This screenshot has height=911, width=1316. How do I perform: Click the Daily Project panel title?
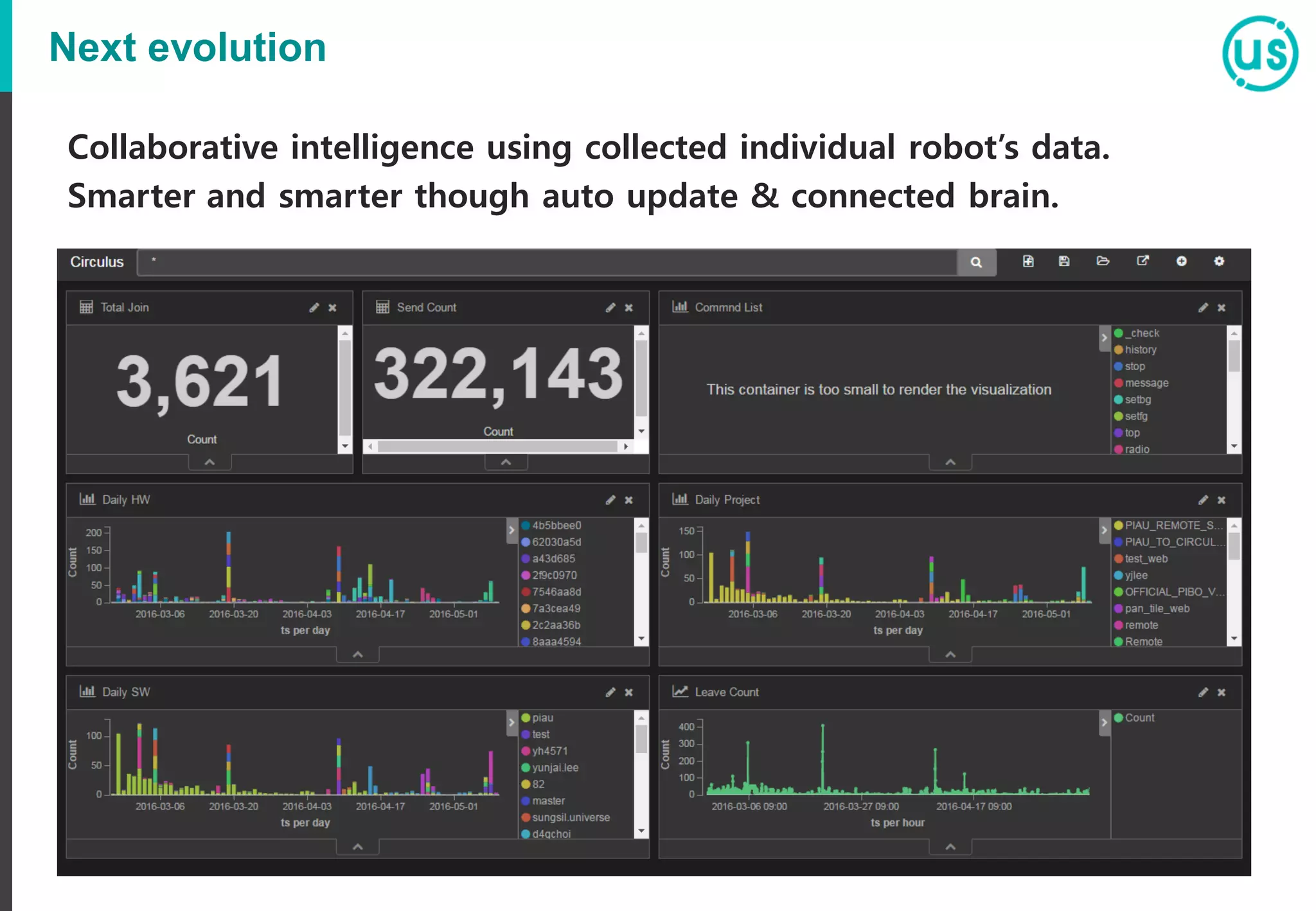727,500
